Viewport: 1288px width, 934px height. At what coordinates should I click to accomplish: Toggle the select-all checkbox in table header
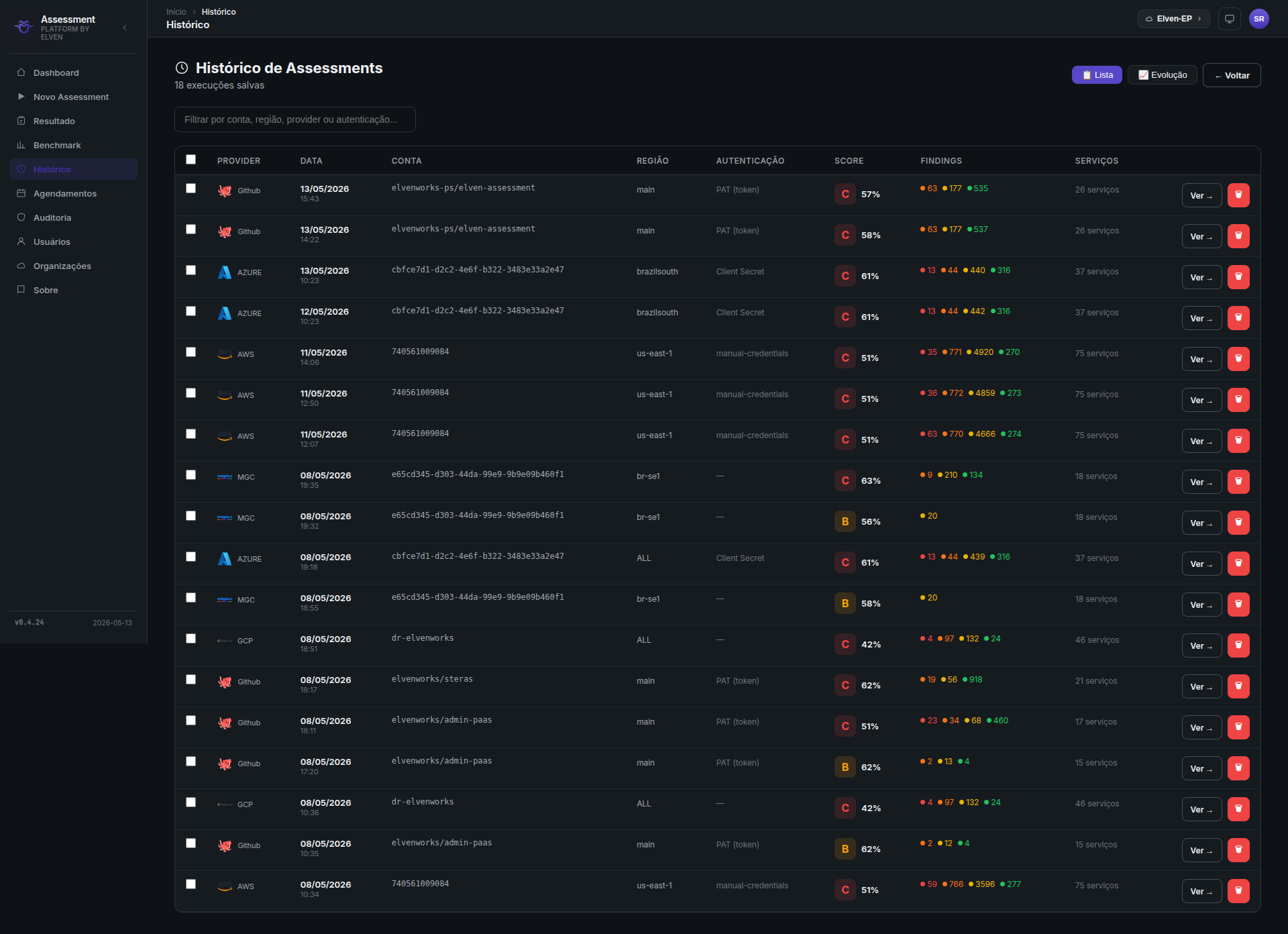click(191, 160)
